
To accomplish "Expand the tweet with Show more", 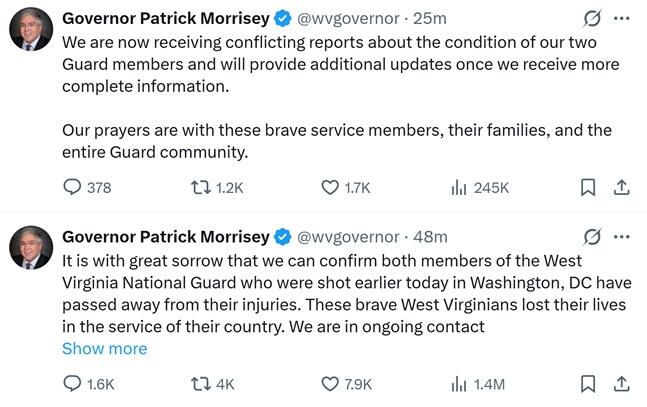I will pos(104,349).
